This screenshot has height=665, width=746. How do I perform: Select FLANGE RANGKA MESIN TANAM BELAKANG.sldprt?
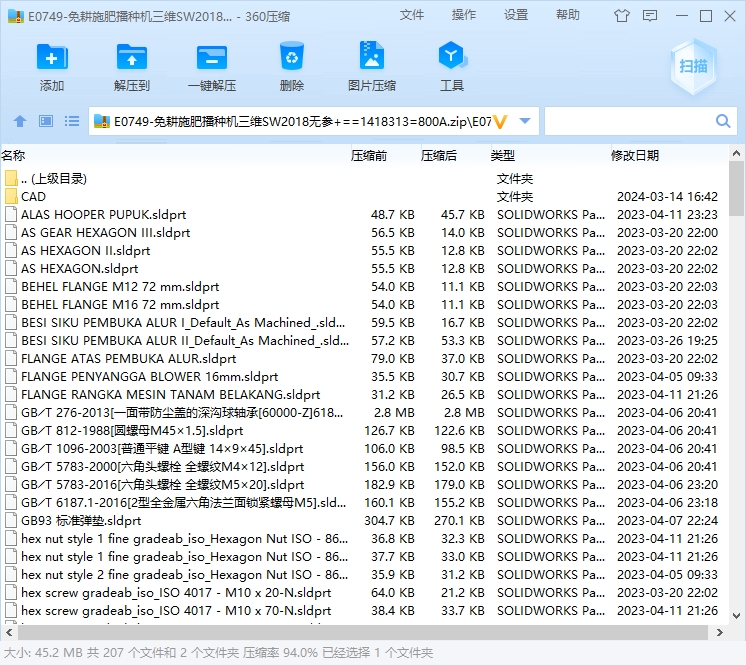tap(364, 395)
